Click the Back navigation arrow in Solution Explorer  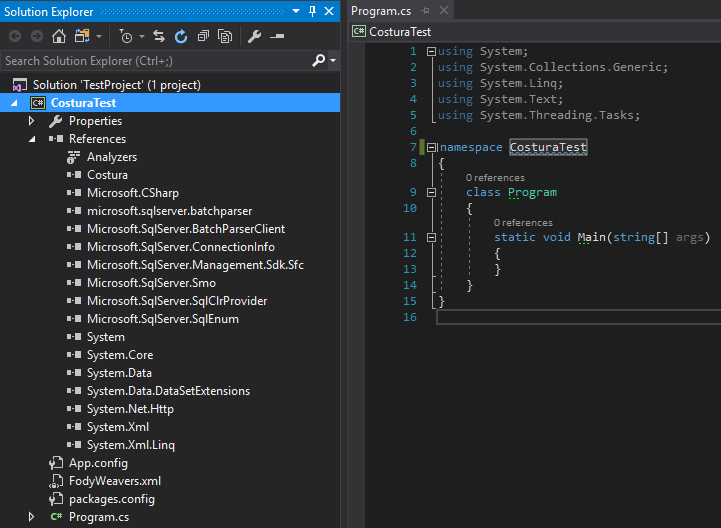(15, 36)
